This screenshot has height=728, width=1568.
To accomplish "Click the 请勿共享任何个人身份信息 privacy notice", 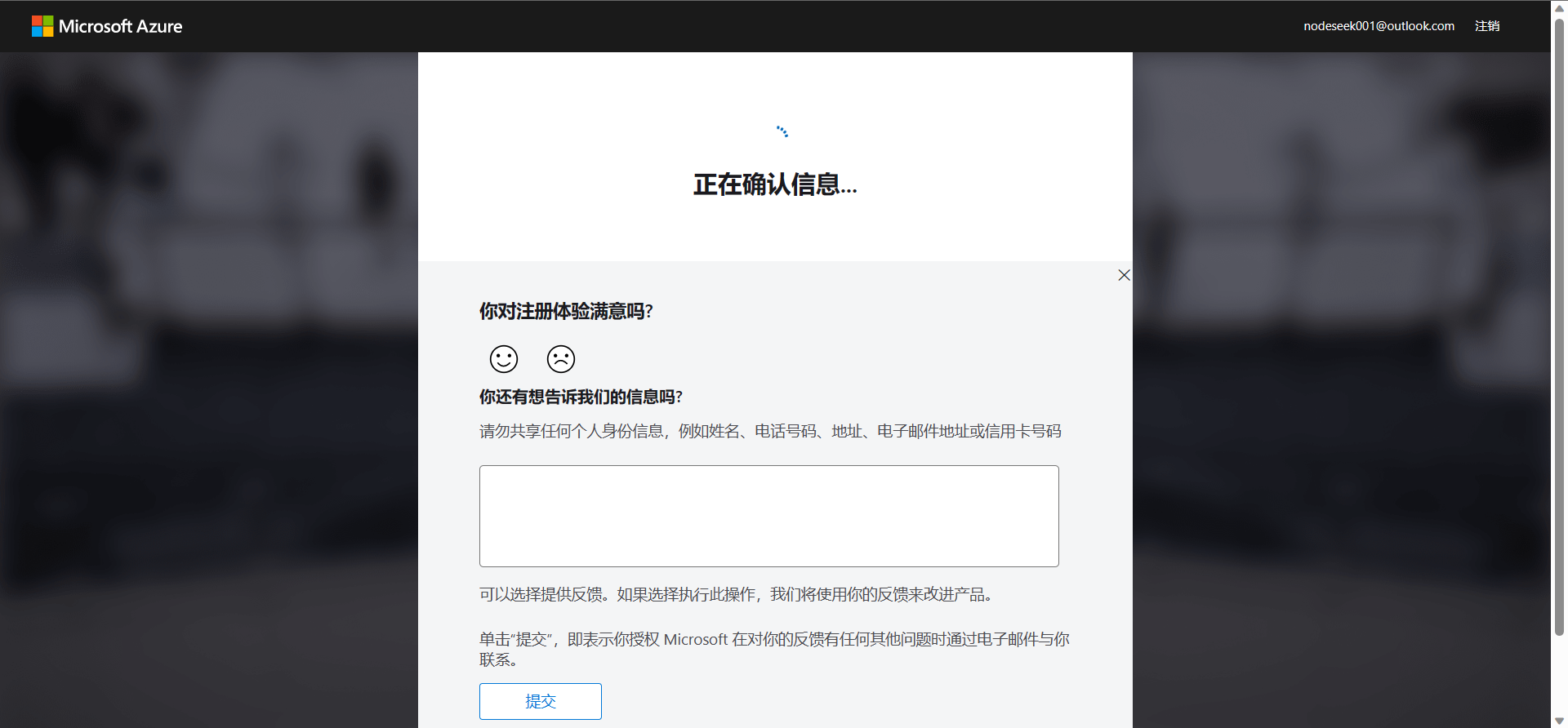I will click(x=769, y=431).
